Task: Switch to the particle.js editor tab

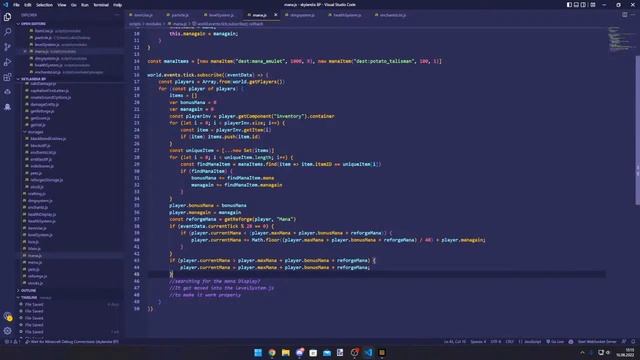Action: pyautogui.click(x=180, y=15)
